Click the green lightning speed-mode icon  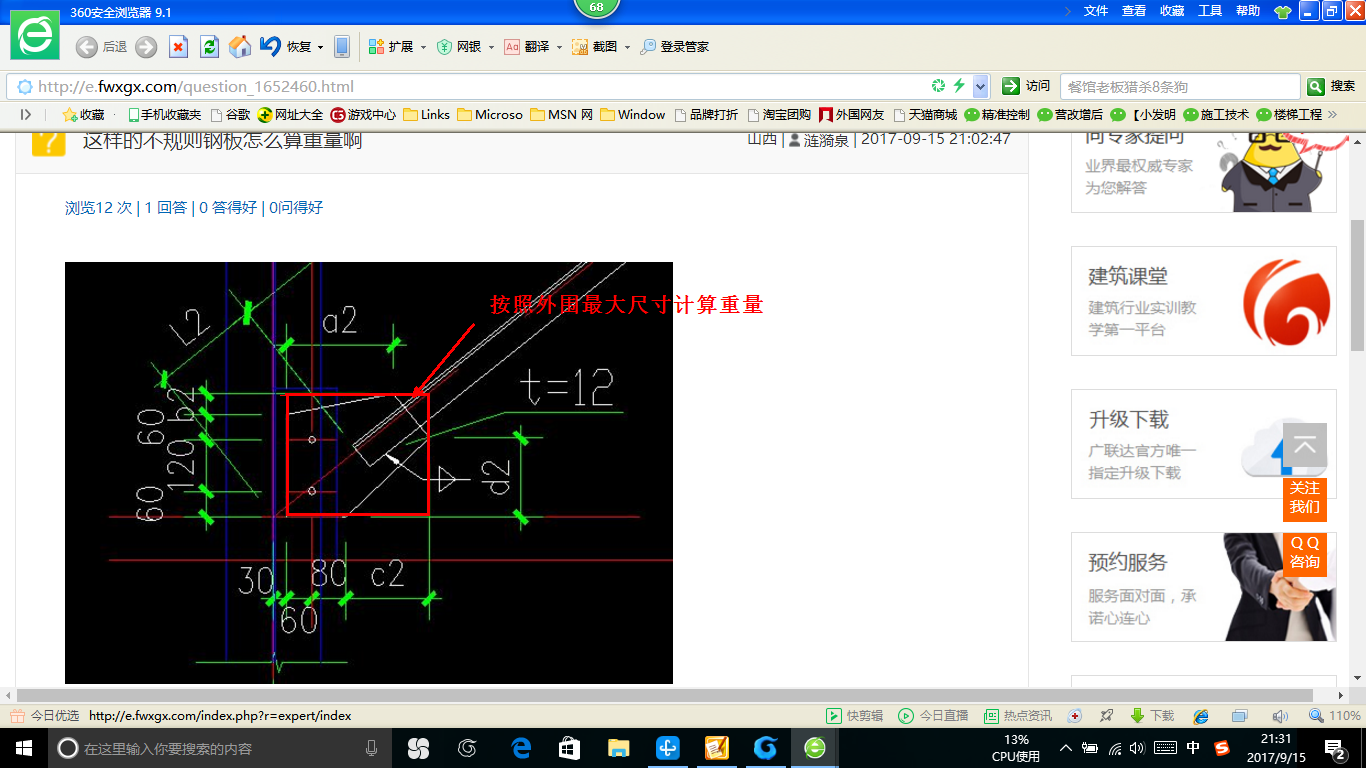(x=959, y=86)
